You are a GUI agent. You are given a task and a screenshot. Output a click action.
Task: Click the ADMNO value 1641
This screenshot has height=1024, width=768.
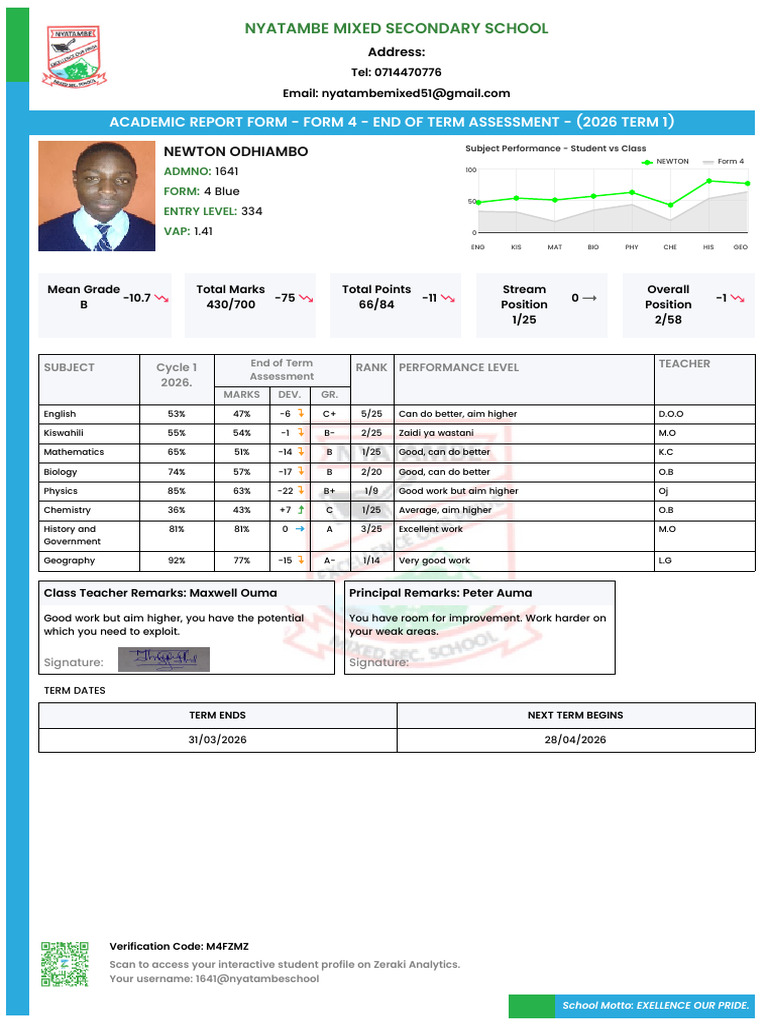[227, 171]
